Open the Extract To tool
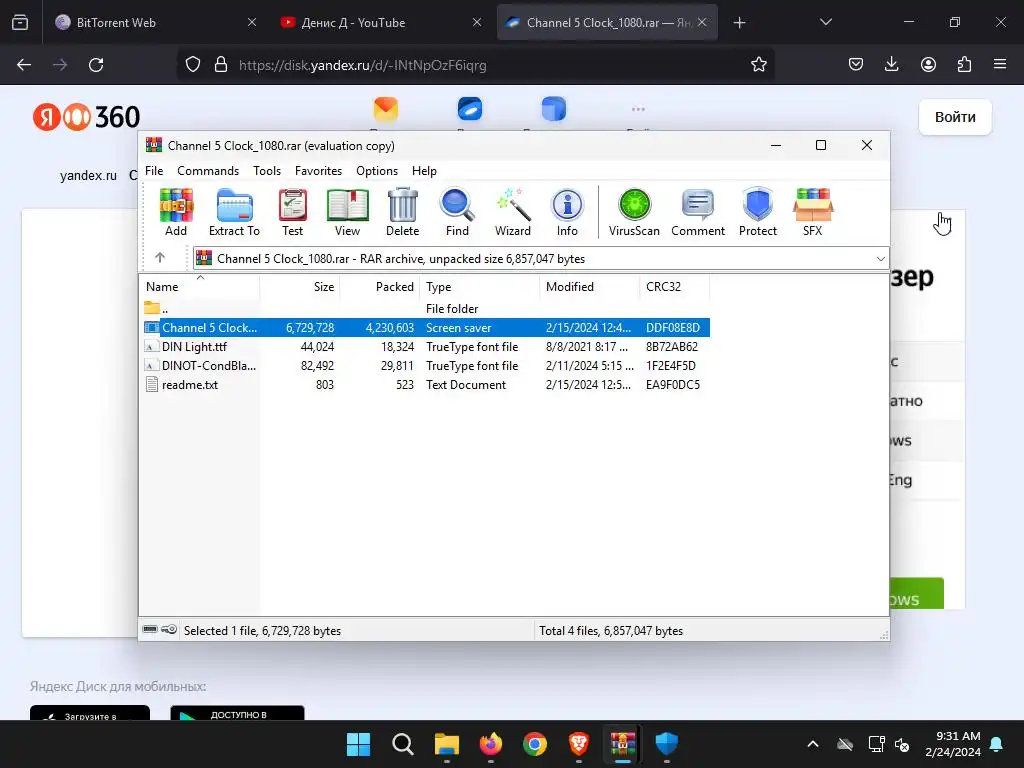The height and width of the screenshot is (768, 1024). [234, 212]
